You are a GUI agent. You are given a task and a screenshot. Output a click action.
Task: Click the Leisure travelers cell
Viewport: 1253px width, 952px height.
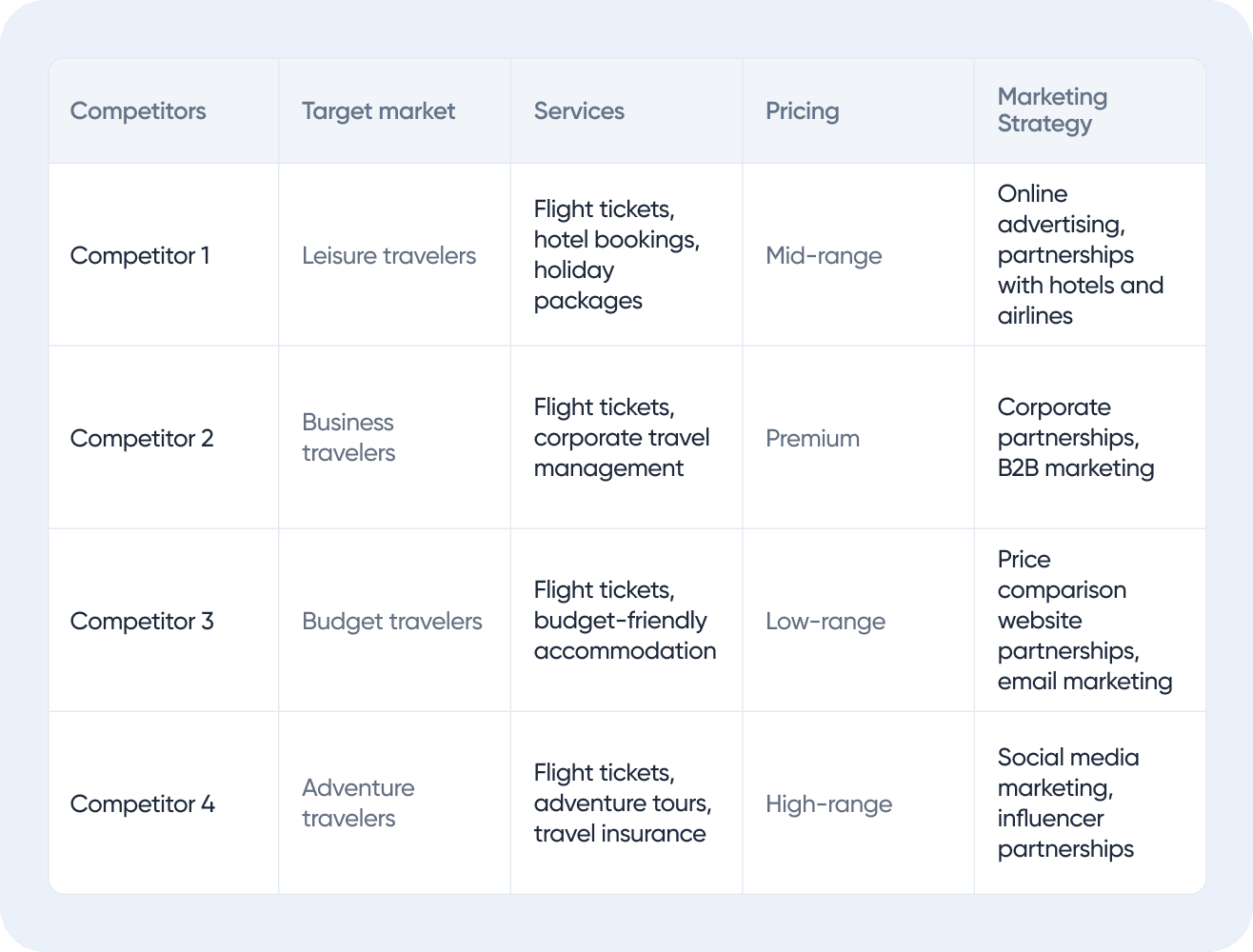pos(388,255)
